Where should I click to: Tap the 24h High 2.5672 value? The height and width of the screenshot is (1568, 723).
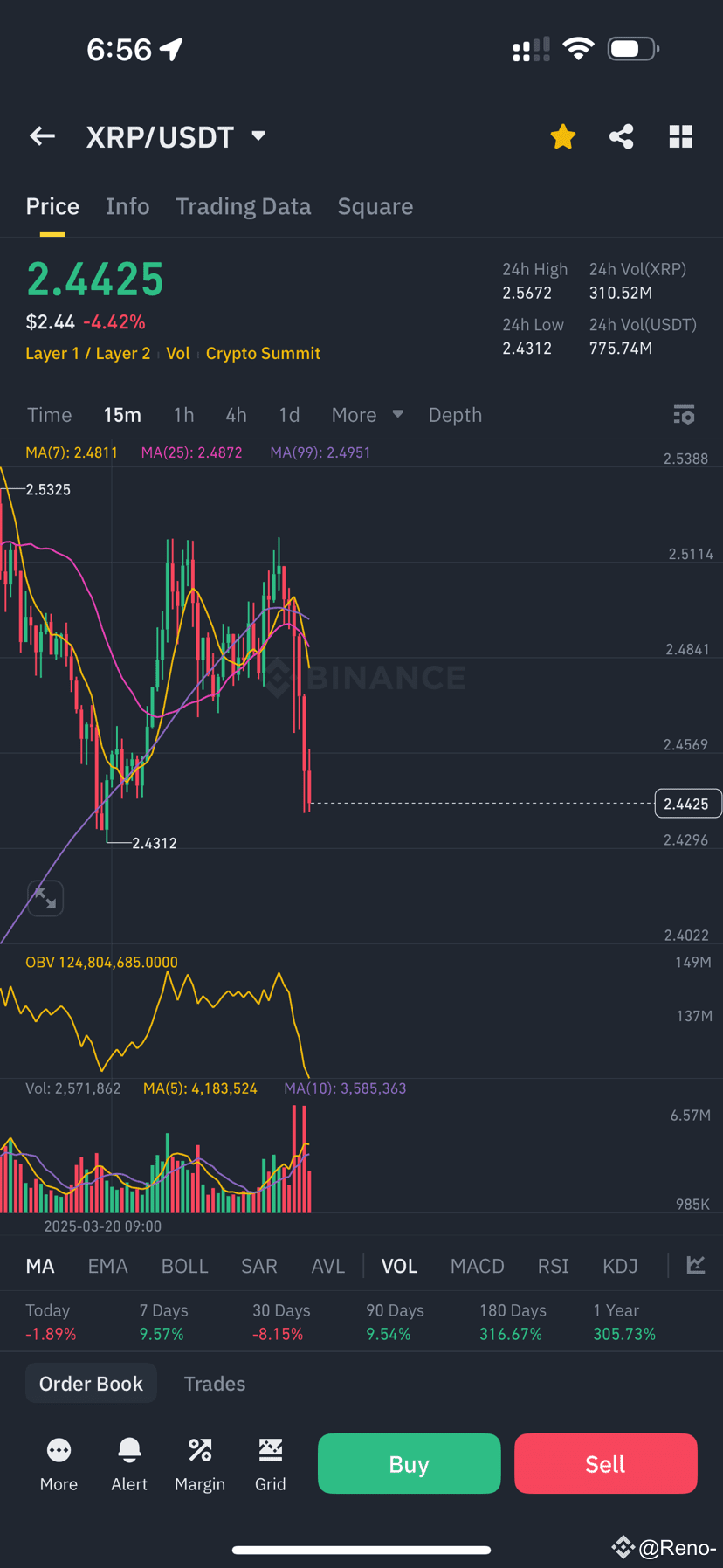[x=527, y=293]
